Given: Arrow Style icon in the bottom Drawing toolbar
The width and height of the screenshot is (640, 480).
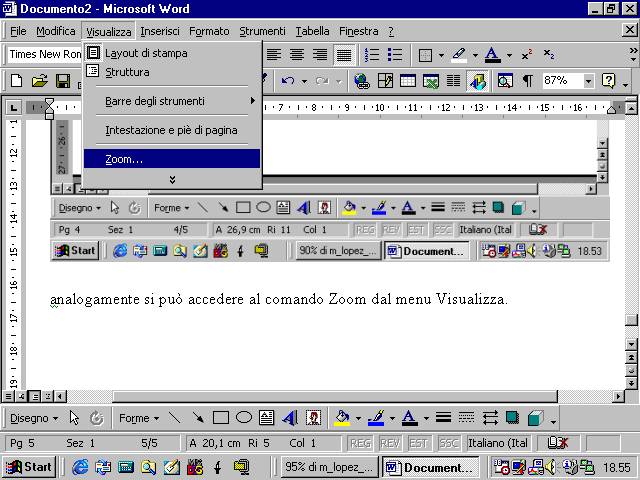Looking at the screenshot, I should pyautogui.click(x=490, y=418).
